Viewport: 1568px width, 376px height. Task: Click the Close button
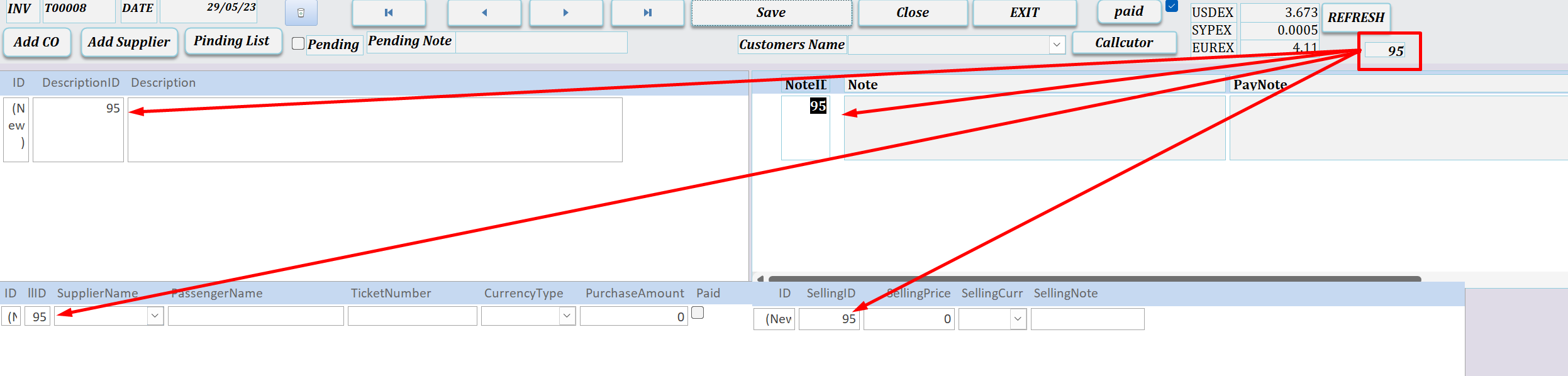coord(913,13)
